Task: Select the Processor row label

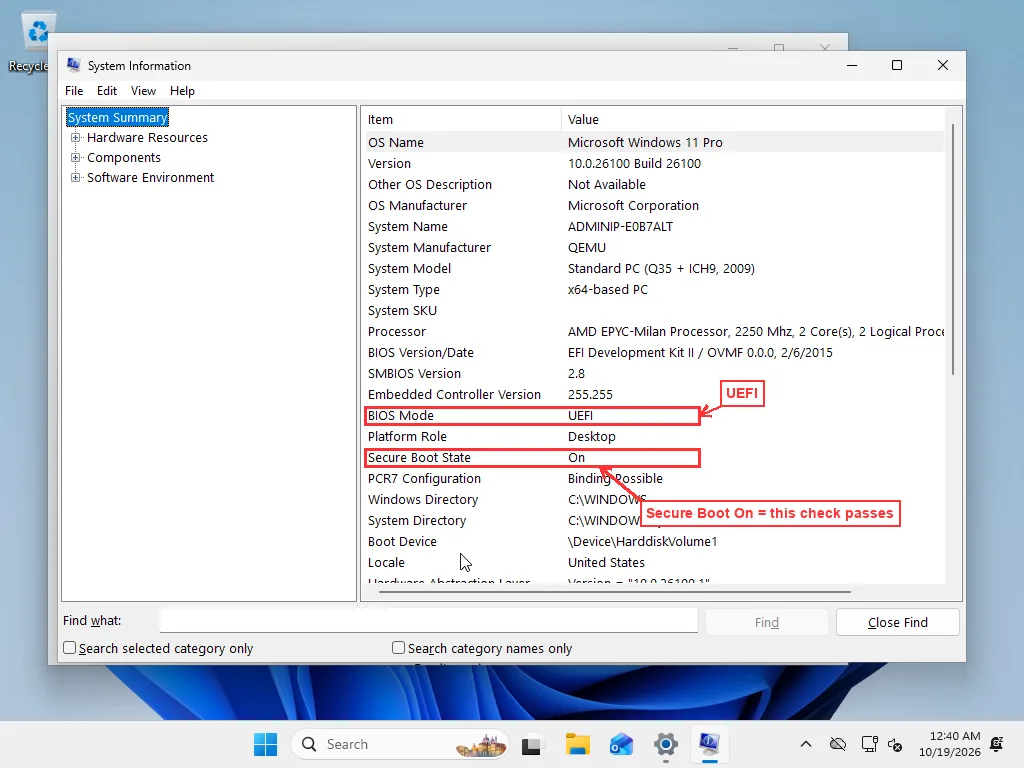Action: tap(396, 332)
